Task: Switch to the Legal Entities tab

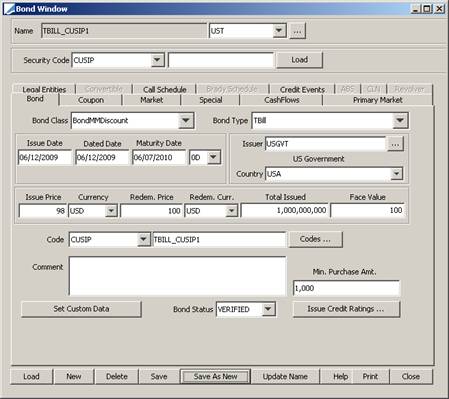Action: click(x=44, y=89)
